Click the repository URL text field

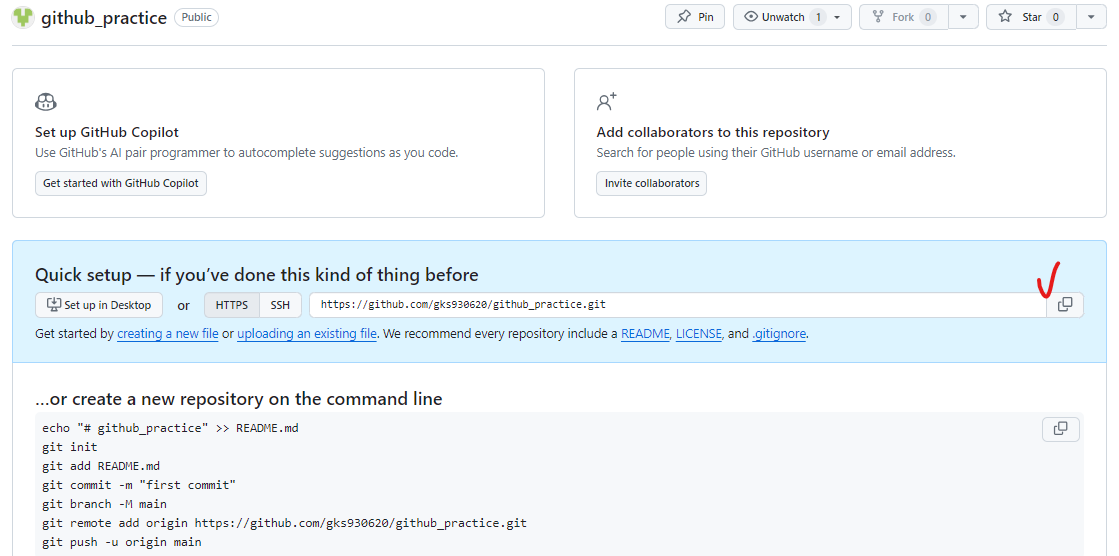[677, 305]
